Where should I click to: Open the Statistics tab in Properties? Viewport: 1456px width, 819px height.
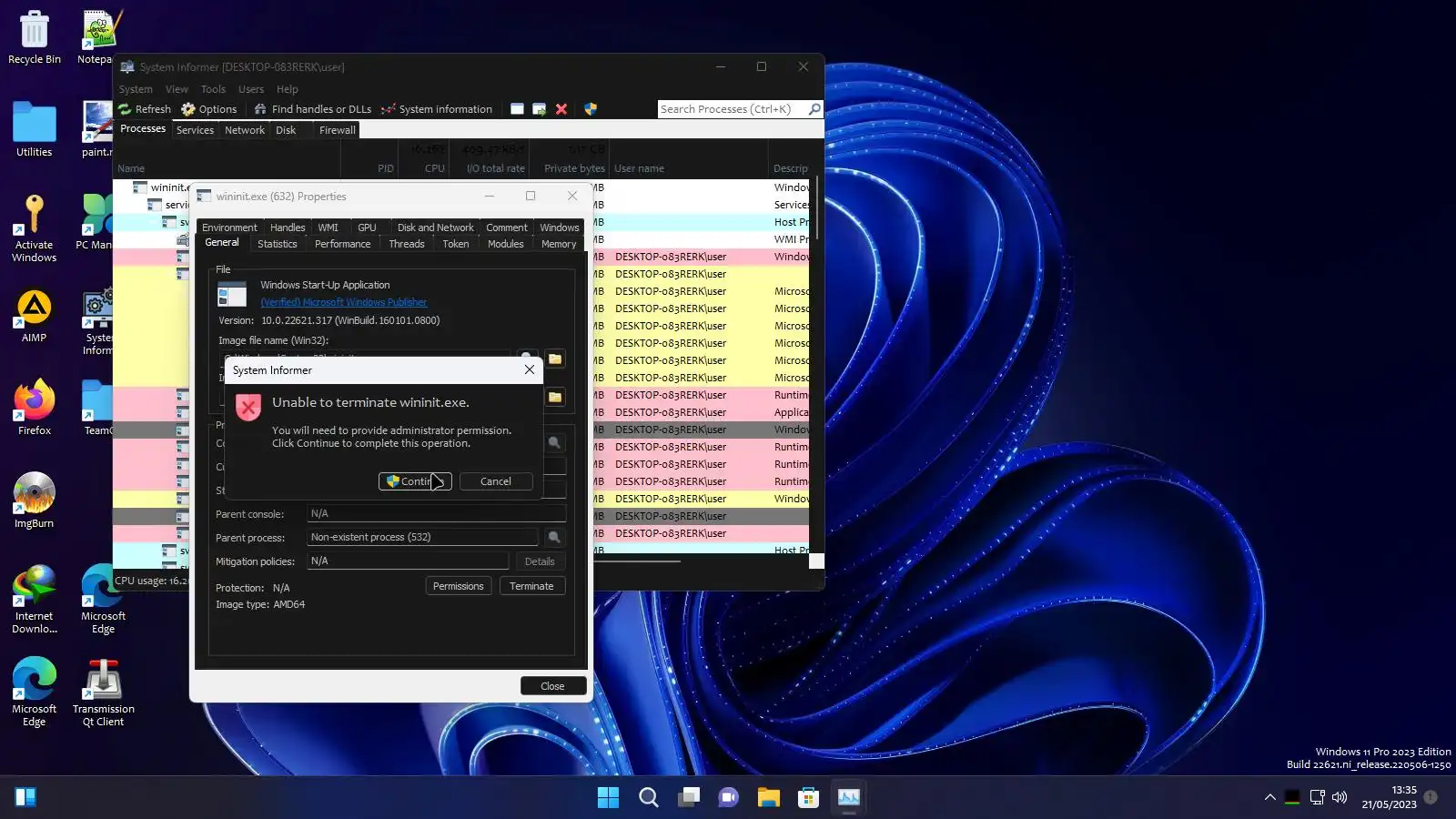click(278, 244)
